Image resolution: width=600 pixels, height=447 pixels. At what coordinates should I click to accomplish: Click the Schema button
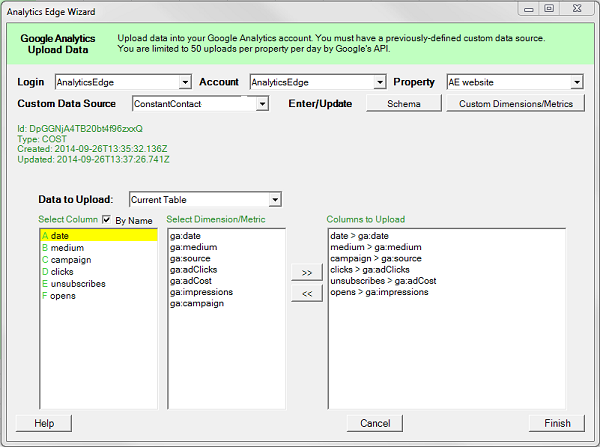402,103
